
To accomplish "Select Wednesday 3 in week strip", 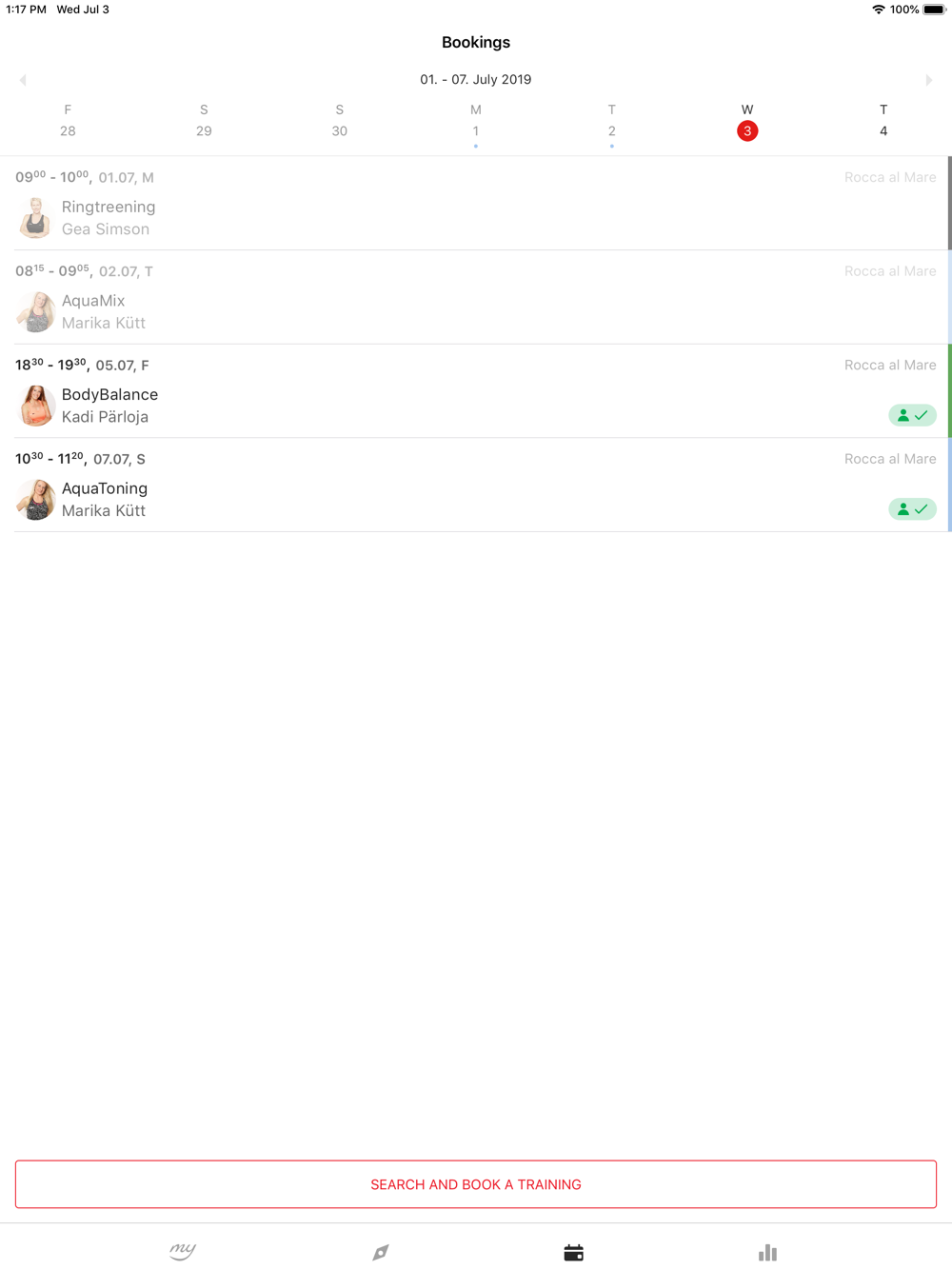I will 747,122.
